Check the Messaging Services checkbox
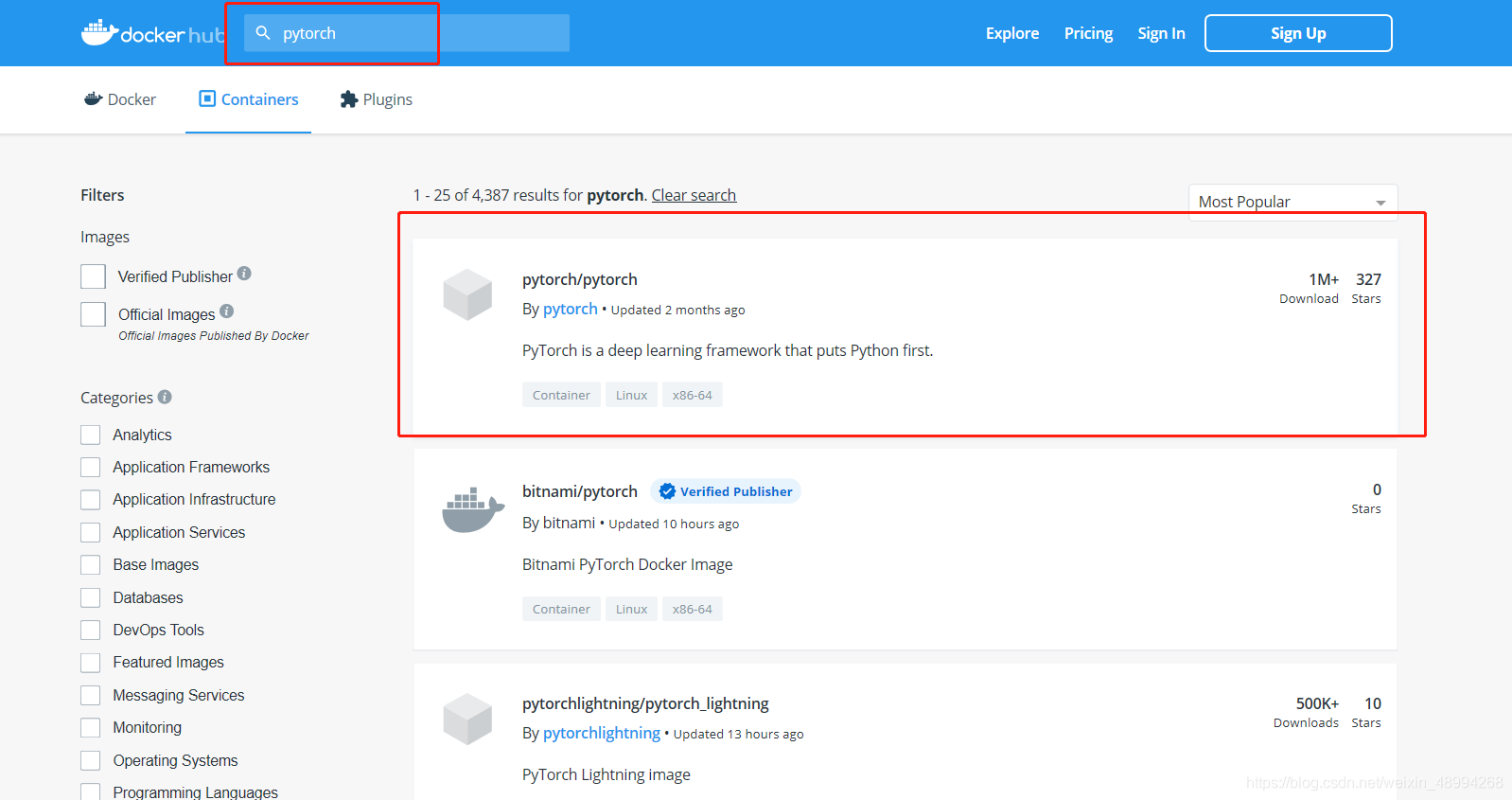 click(91, 695)
